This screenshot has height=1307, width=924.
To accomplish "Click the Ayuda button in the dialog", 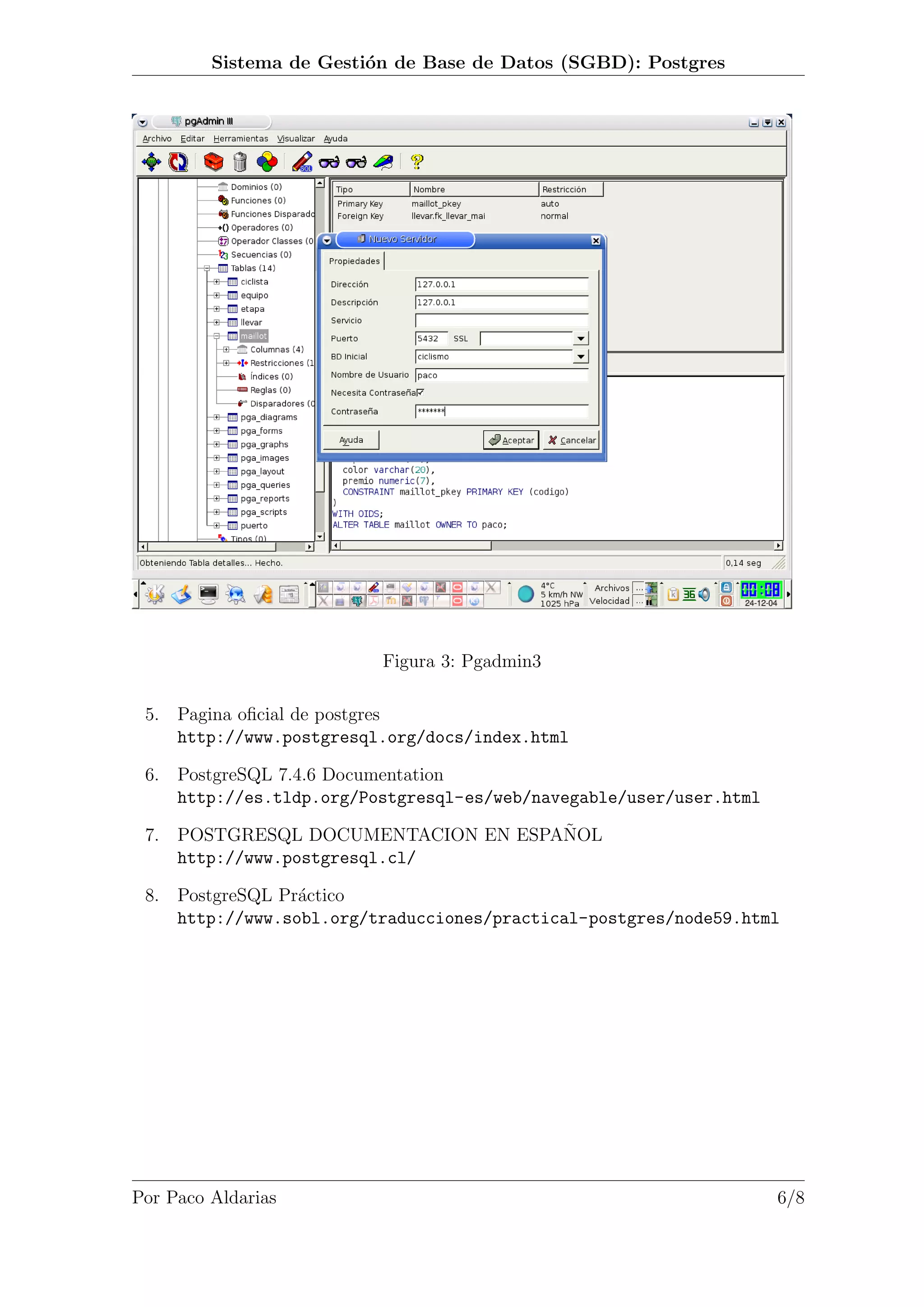I will pos(351,440).
